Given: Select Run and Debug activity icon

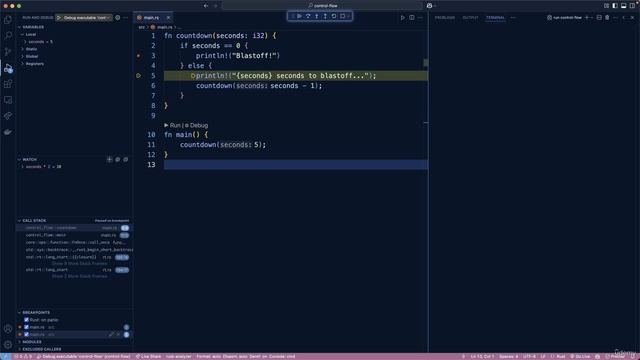Looking at the screenshot, I should (8, 68).
